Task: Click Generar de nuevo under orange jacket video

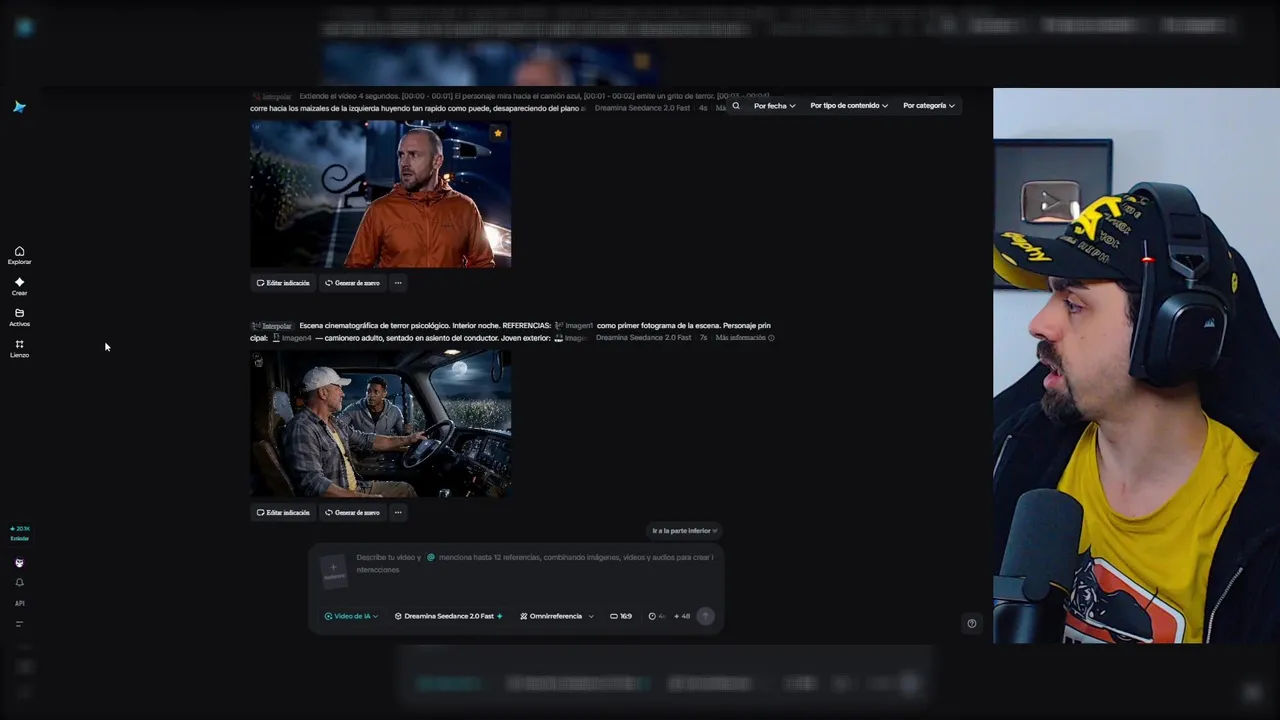Action: coord(352,283)
